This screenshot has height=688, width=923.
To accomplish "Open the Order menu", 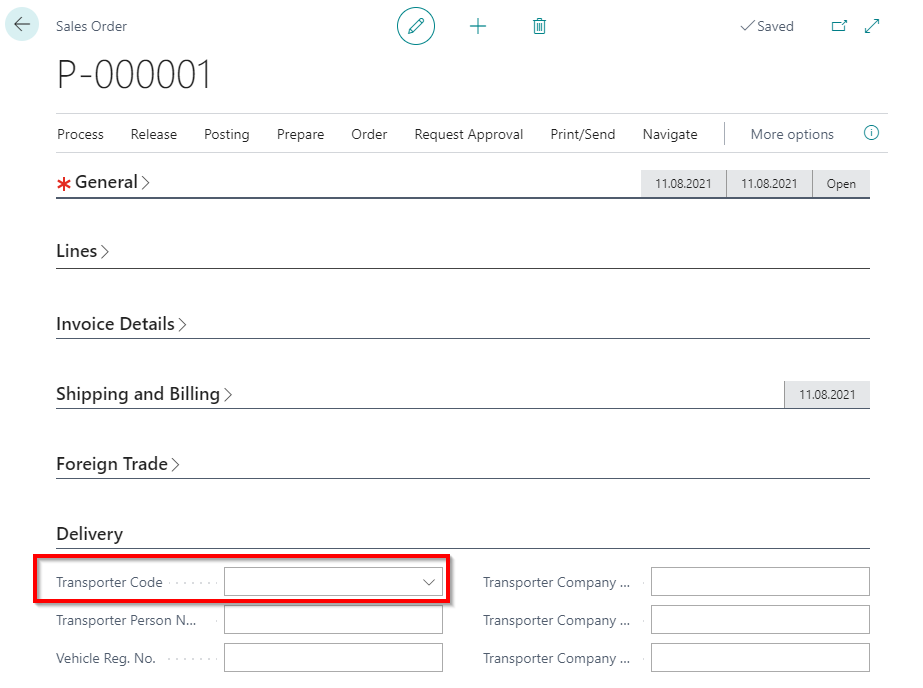I will [369, 134].
